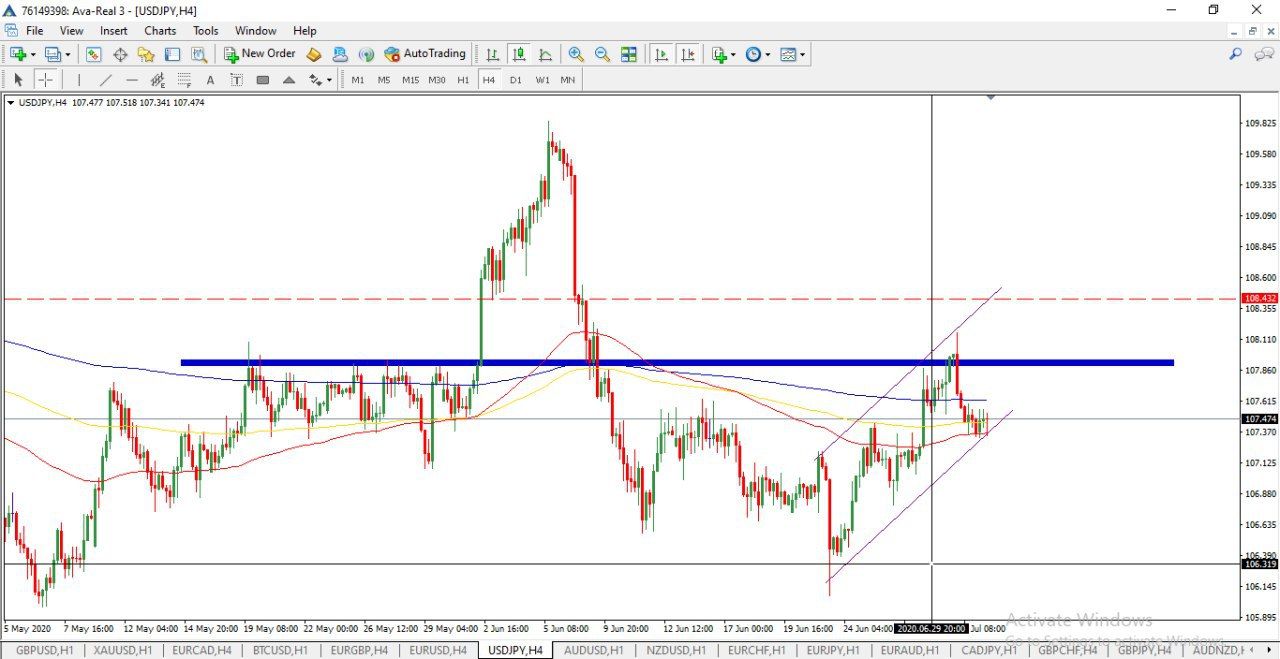Switch to the EURGBP,H4 chart tab
1280x659 pixels.
(x=360, y=650)
